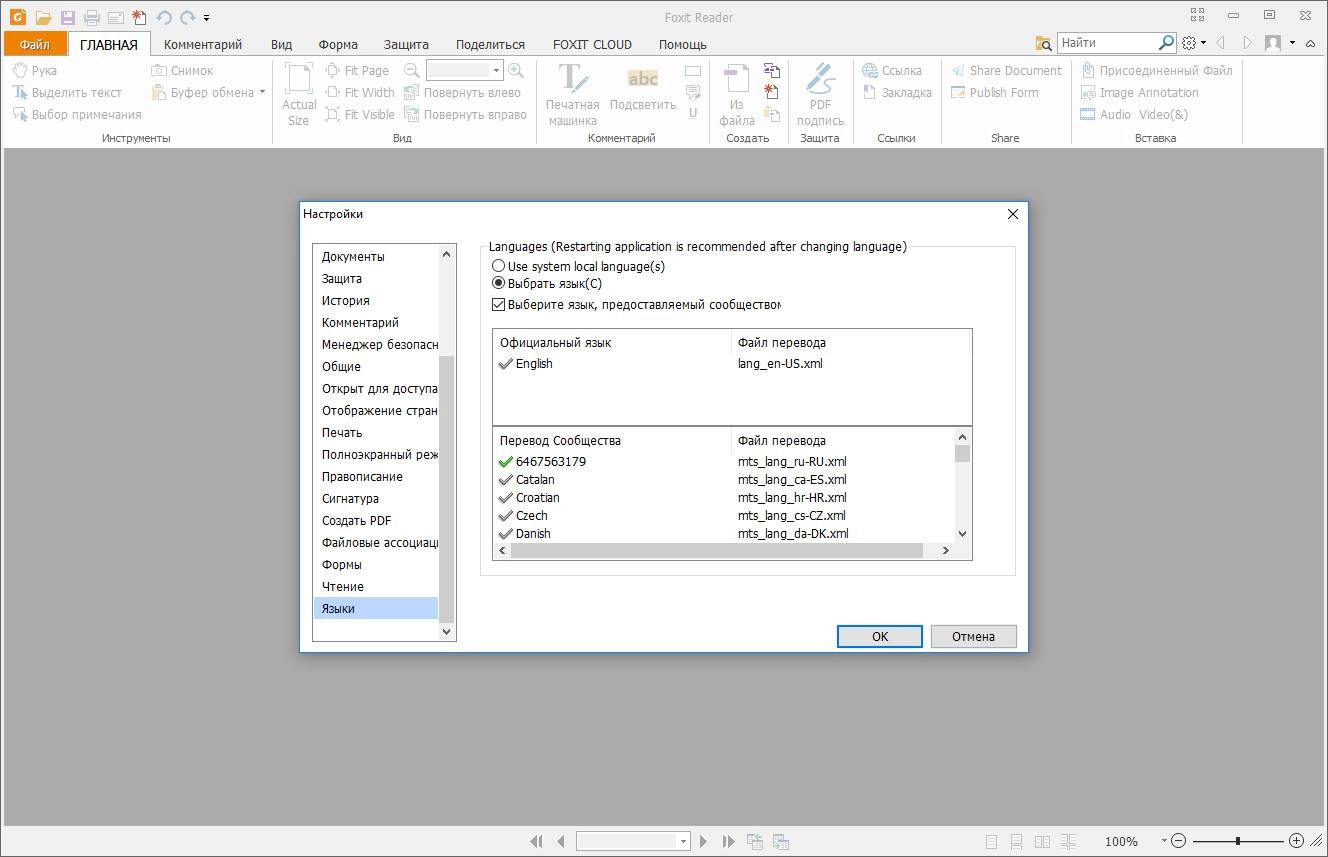This screenshot has width=1328, height=857.
Task: Click the Undo arrow in quick access toolbar
Action: [164, 17]
